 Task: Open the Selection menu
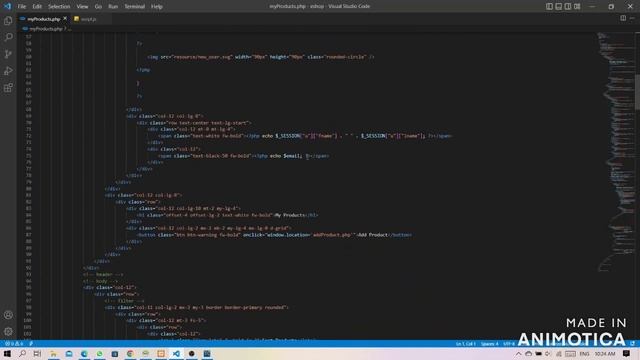tap(59, 7)
